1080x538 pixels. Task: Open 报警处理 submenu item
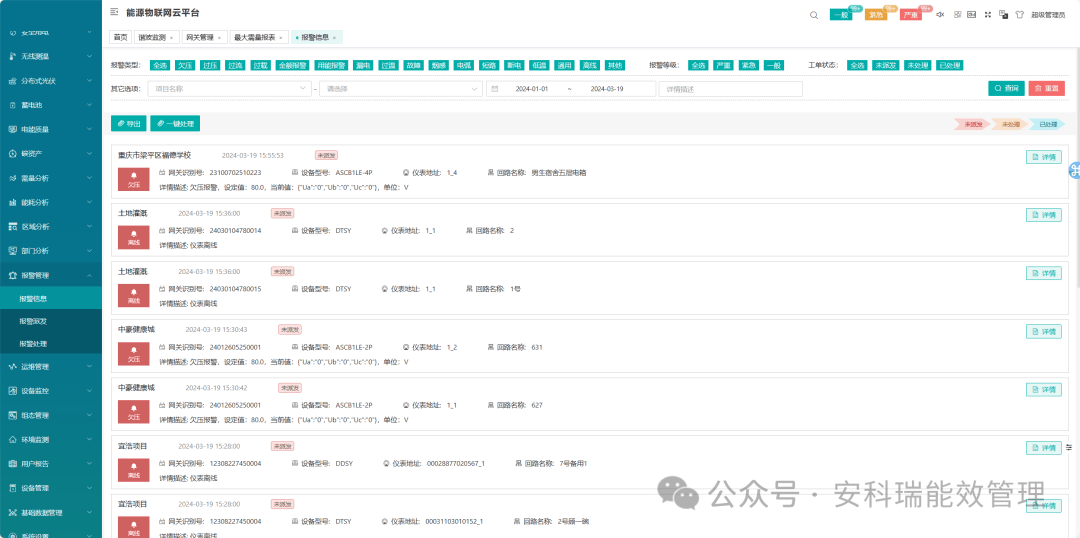pyautogui.click(x=51, y=343)
